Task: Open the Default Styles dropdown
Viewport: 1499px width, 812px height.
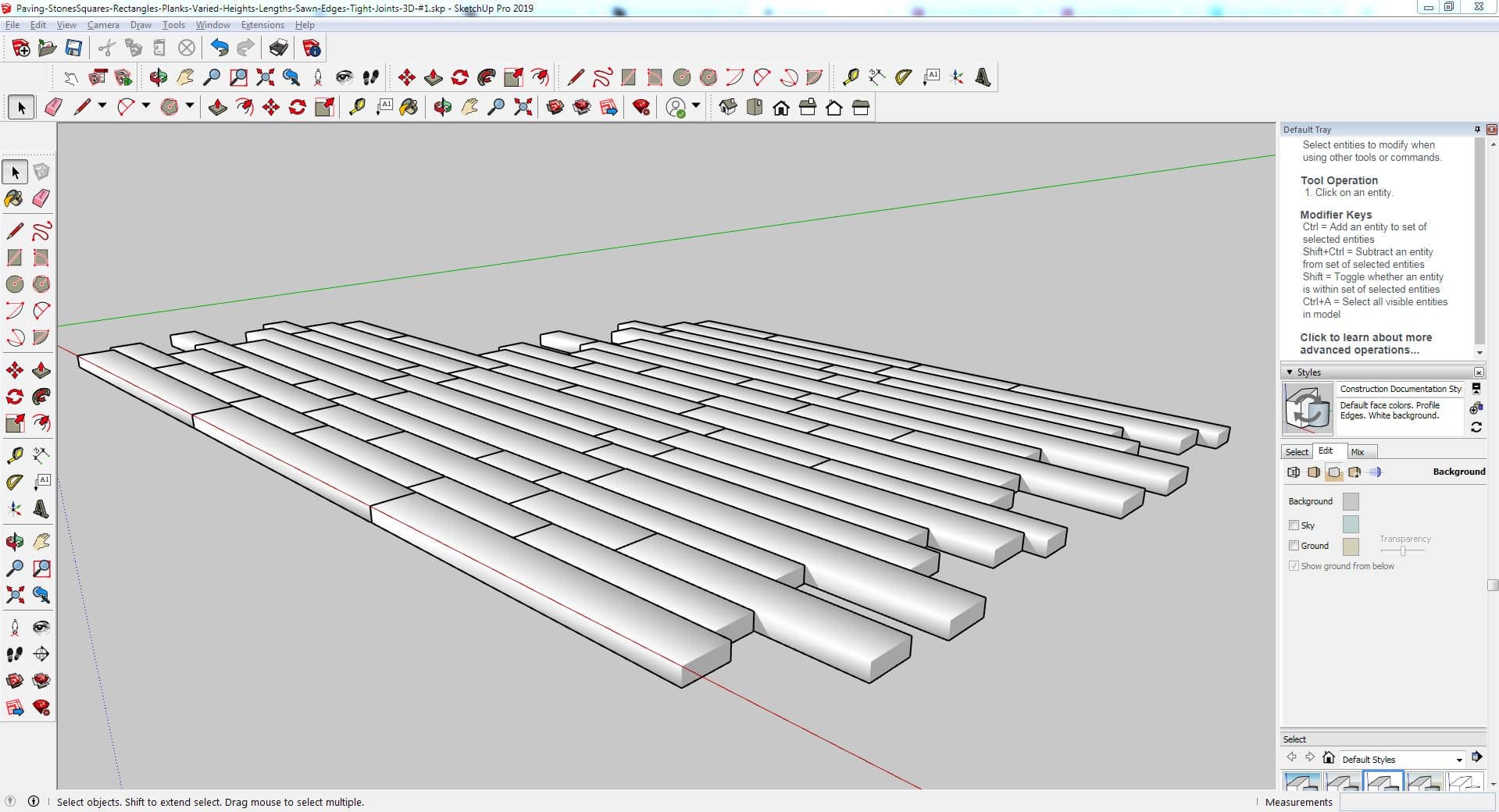Action: 1458,760
